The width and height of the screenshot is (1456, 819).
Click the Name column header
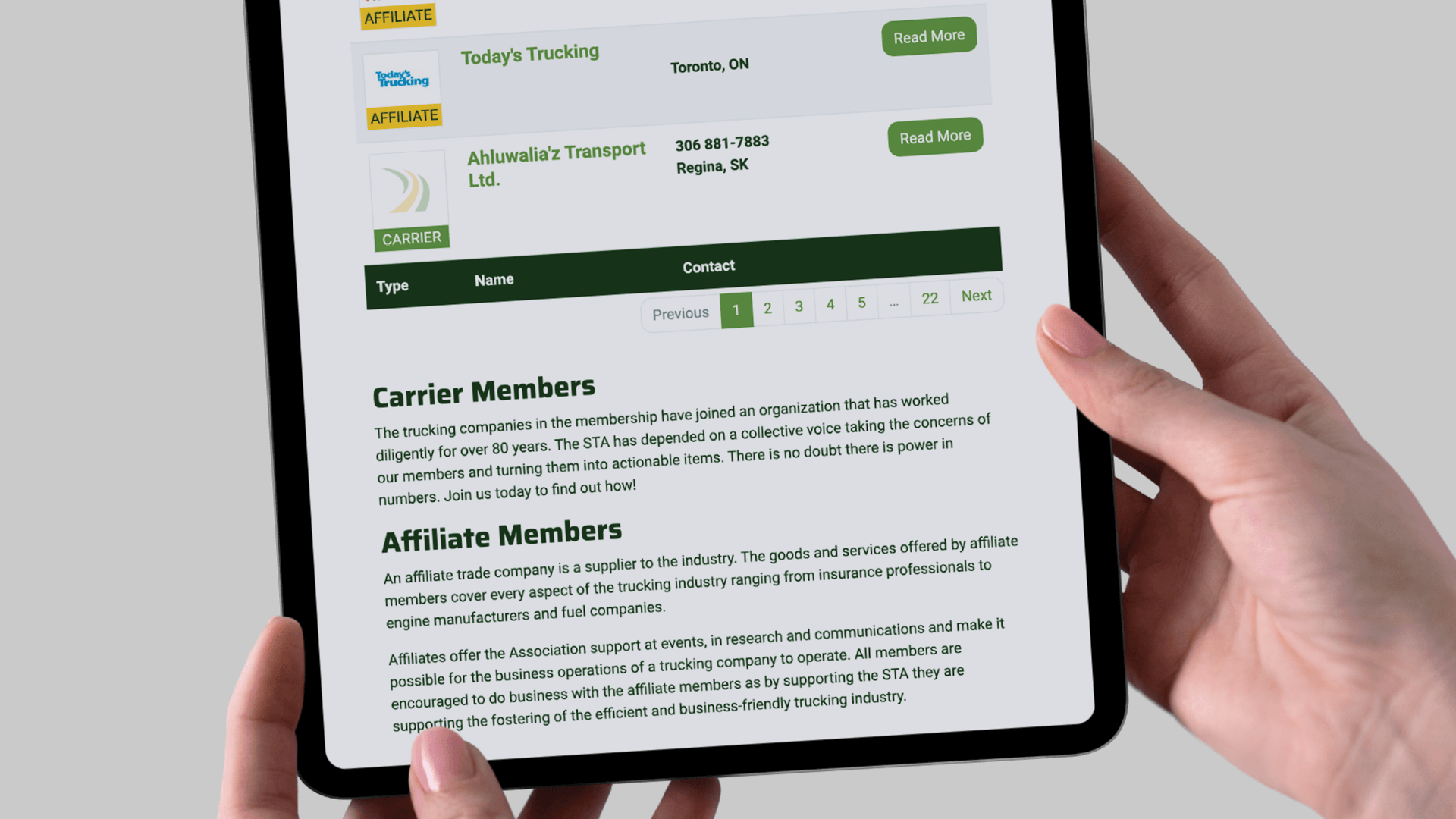(494, 279)
